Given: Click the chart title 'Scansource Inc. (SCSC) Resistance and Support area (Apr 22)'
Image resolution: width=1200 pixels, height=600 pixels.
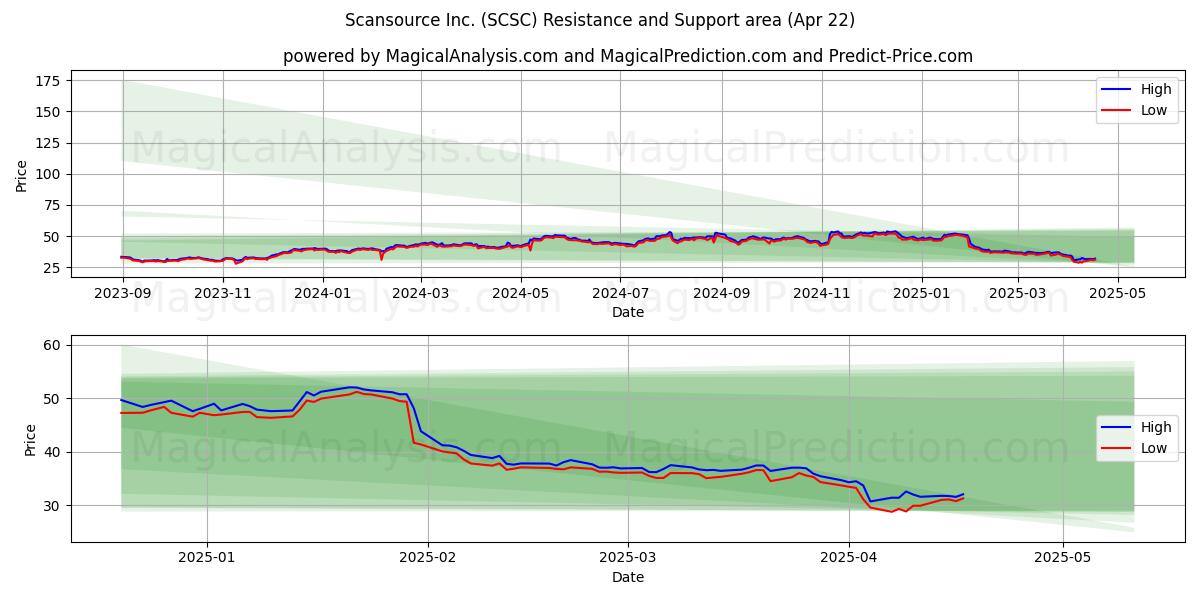Looking at the screenshot, I should (600, 20).
